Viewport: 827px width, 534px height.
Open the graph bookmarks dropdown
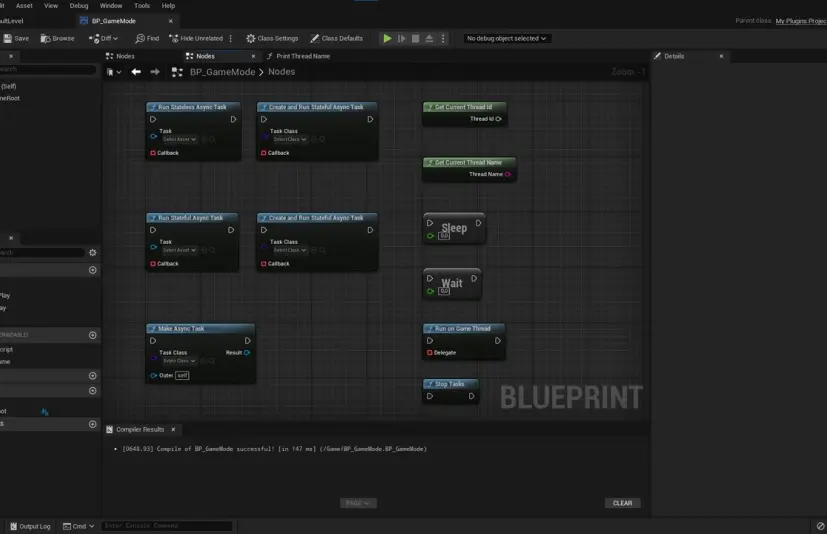coord(113,72)
